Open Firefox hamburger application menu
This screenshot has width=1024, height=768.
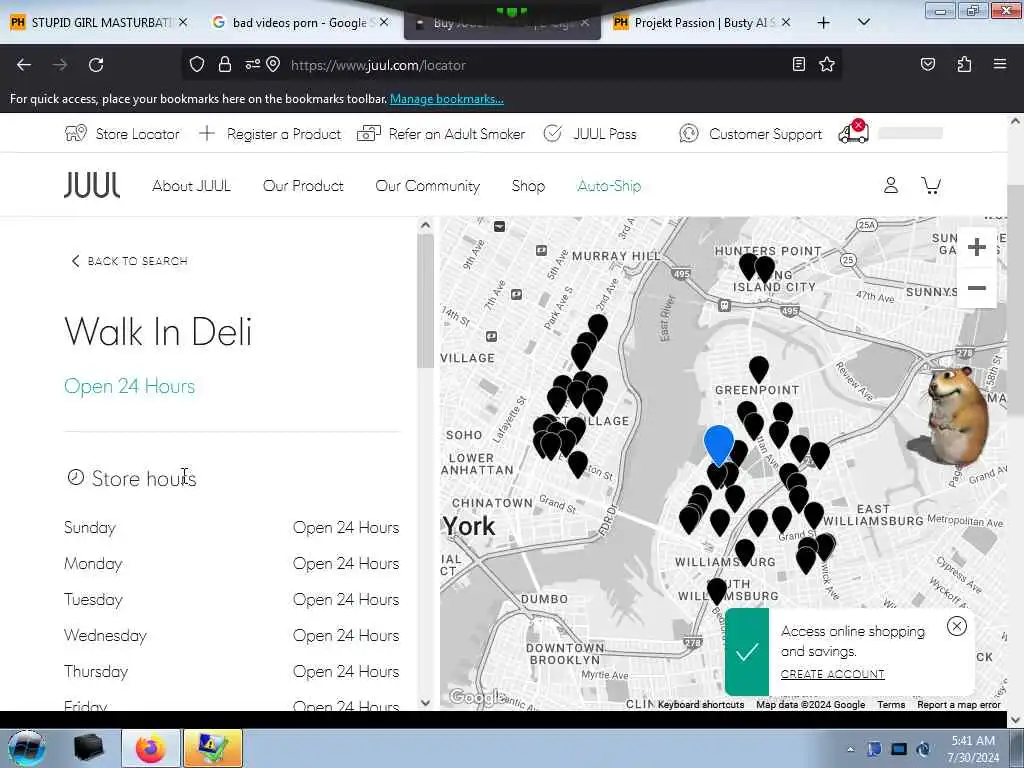click(999, 64)
